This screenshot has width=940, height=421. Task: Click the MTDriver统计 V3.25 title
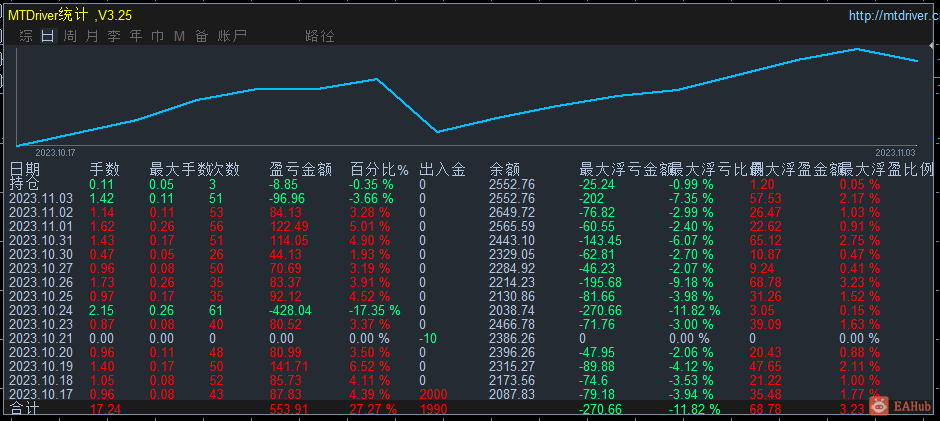coord(70,16)
